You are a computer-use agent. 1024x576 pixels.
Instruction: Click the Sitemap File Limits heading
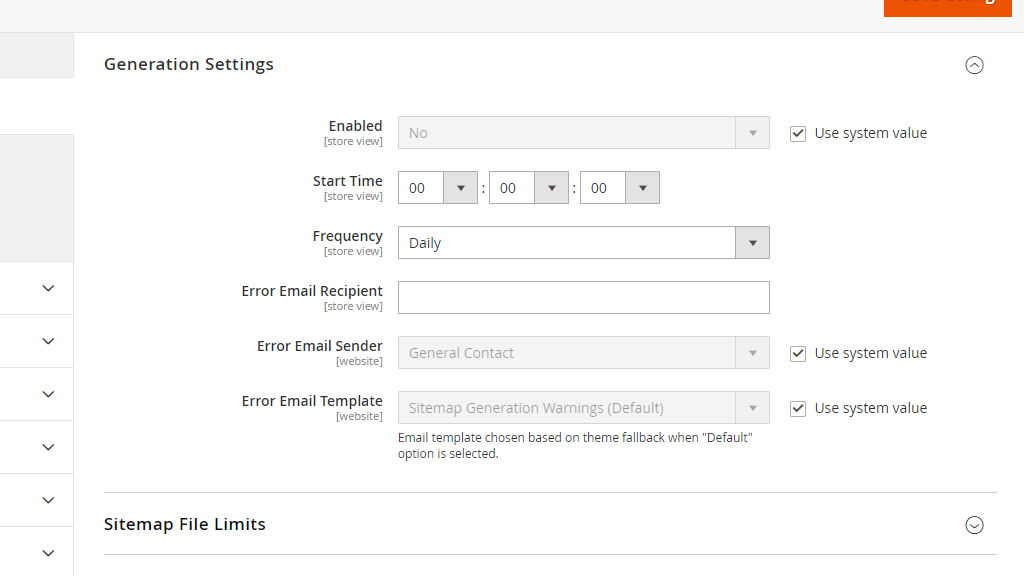(x=184, y=524)
